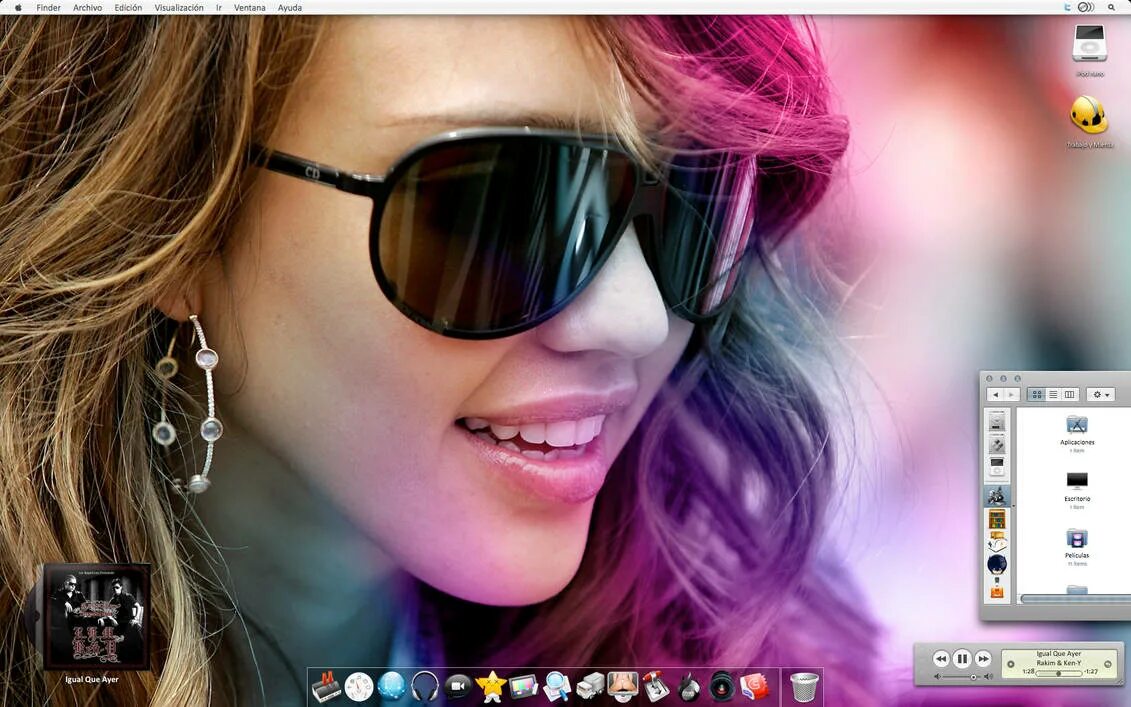Viewport: 1131px width, 707px height.
Task: Click the round arrow button right of song title
Action: tap(1108, 664)
